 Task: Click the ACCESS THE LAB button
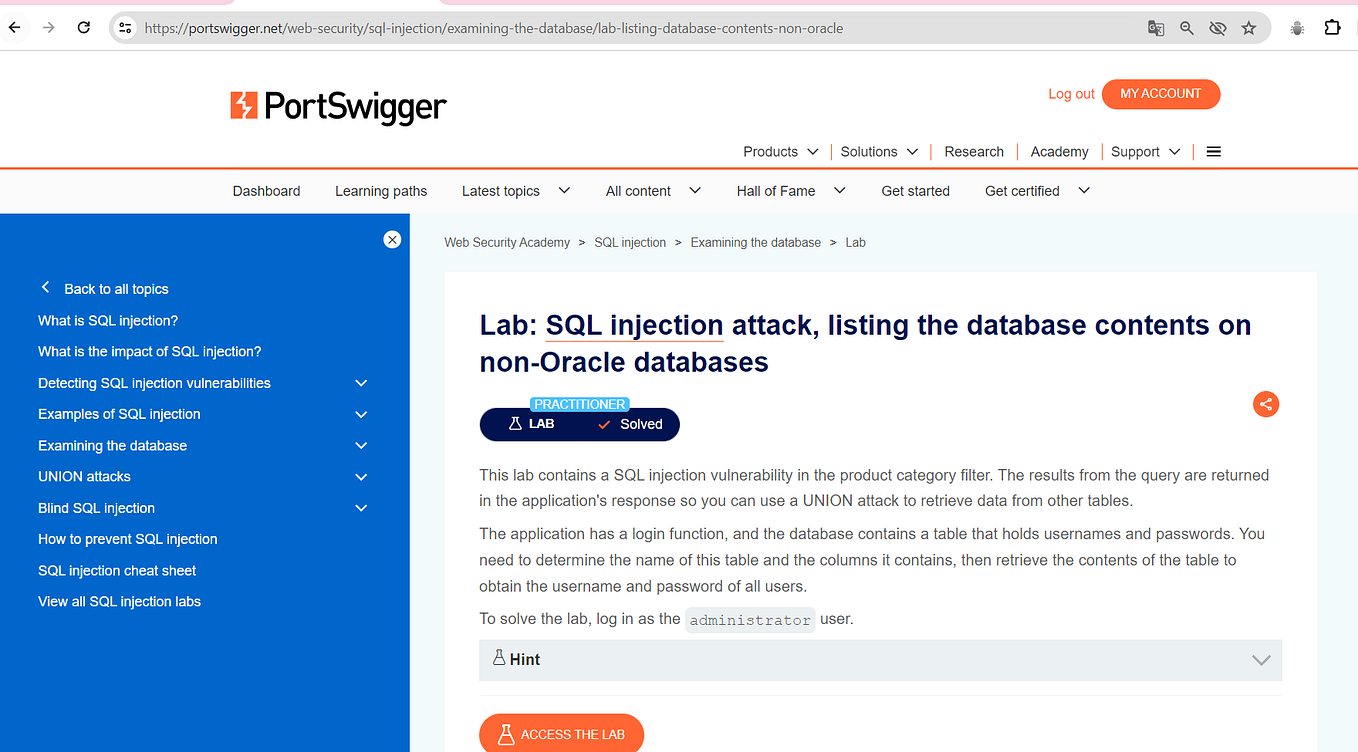pos(561,733)
